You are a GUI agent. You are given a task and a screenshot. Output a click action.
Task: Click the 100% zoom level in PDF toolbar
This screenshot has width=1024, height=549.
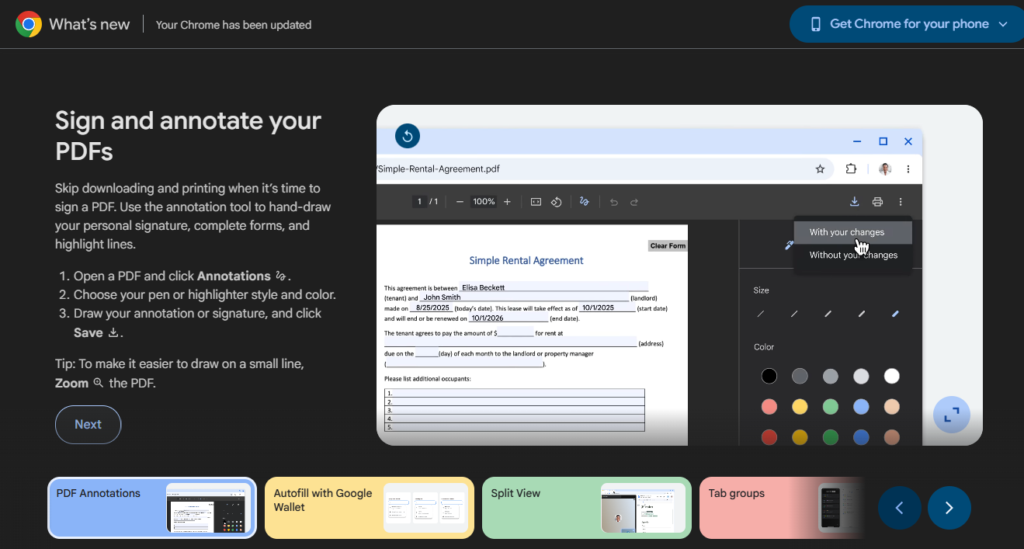click(483, 202)
